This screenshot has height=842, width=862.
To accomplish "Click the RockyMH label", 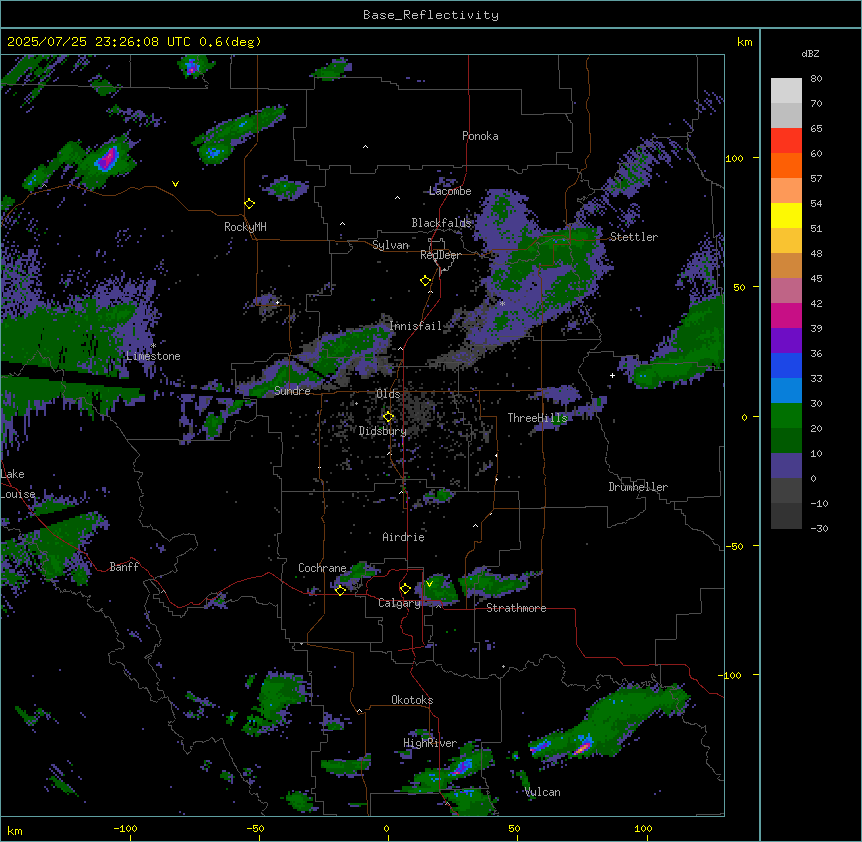I will [x=245, y=227].
